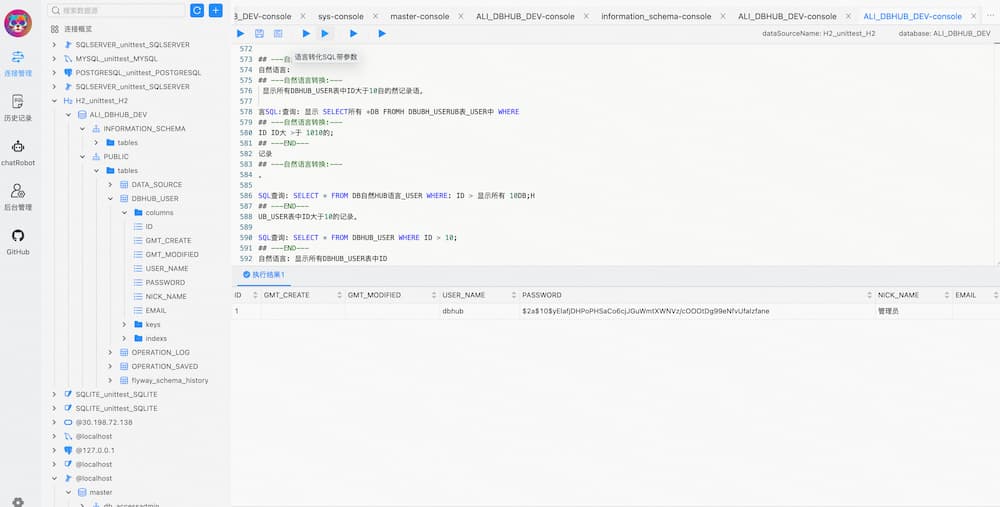Viewport: 1000px width, 507px height.
Task: Collapse the columns folder
Action: (x=124, y=212)
